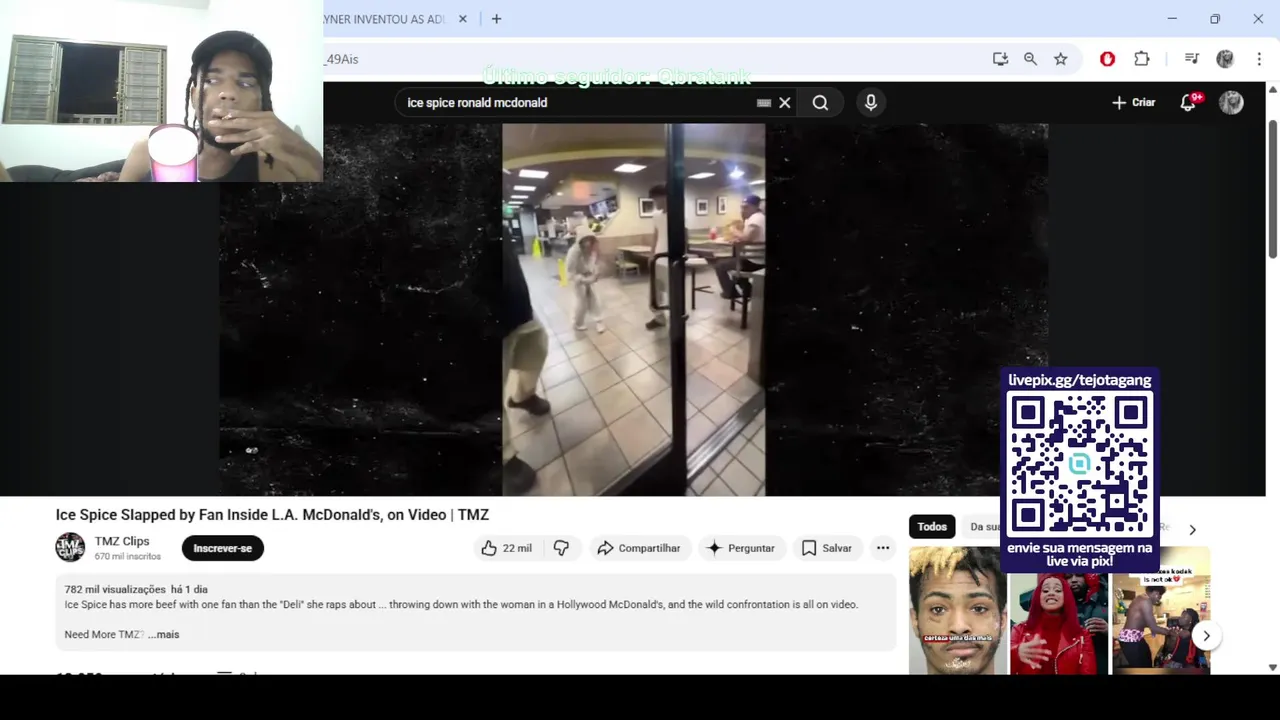Open the 'kodak is not ok' Shorts thumbnail
Image resolution: width=1280 pixels, height=720 pixels.
(x=1160, y=610)
